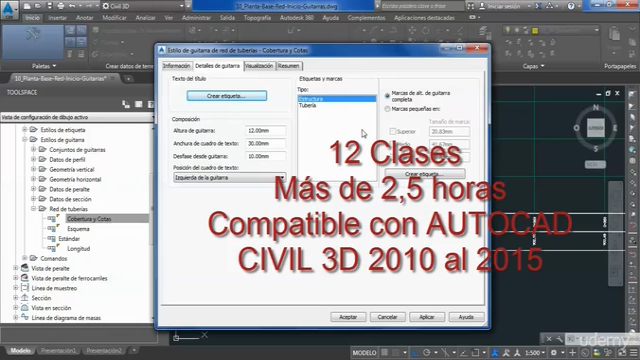Open the Anotar ribbon tab
The height and width of the screenshot is (360, 640).
pos(84,18)
